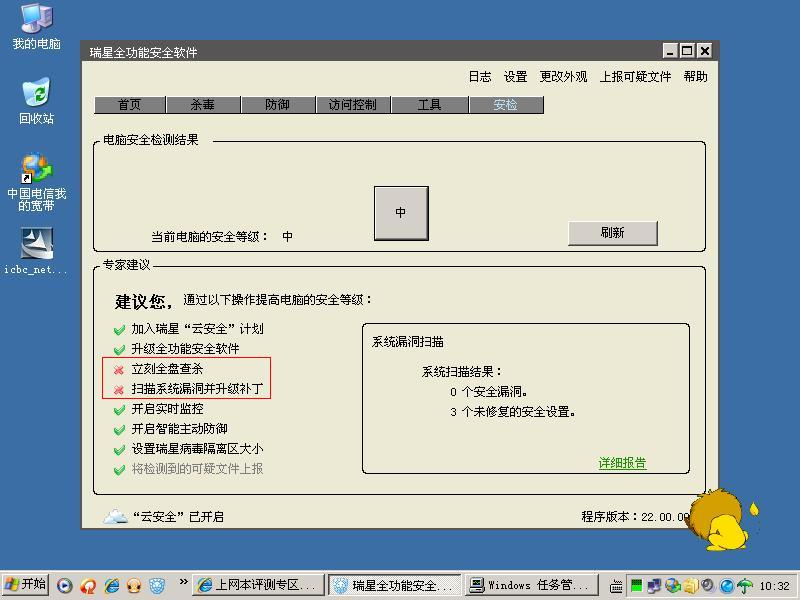Open the 上报可疑文件 menu
Image resolution: width=800 pixels, height=600 pixels.
pyautogui.click(x=635, y=77)
